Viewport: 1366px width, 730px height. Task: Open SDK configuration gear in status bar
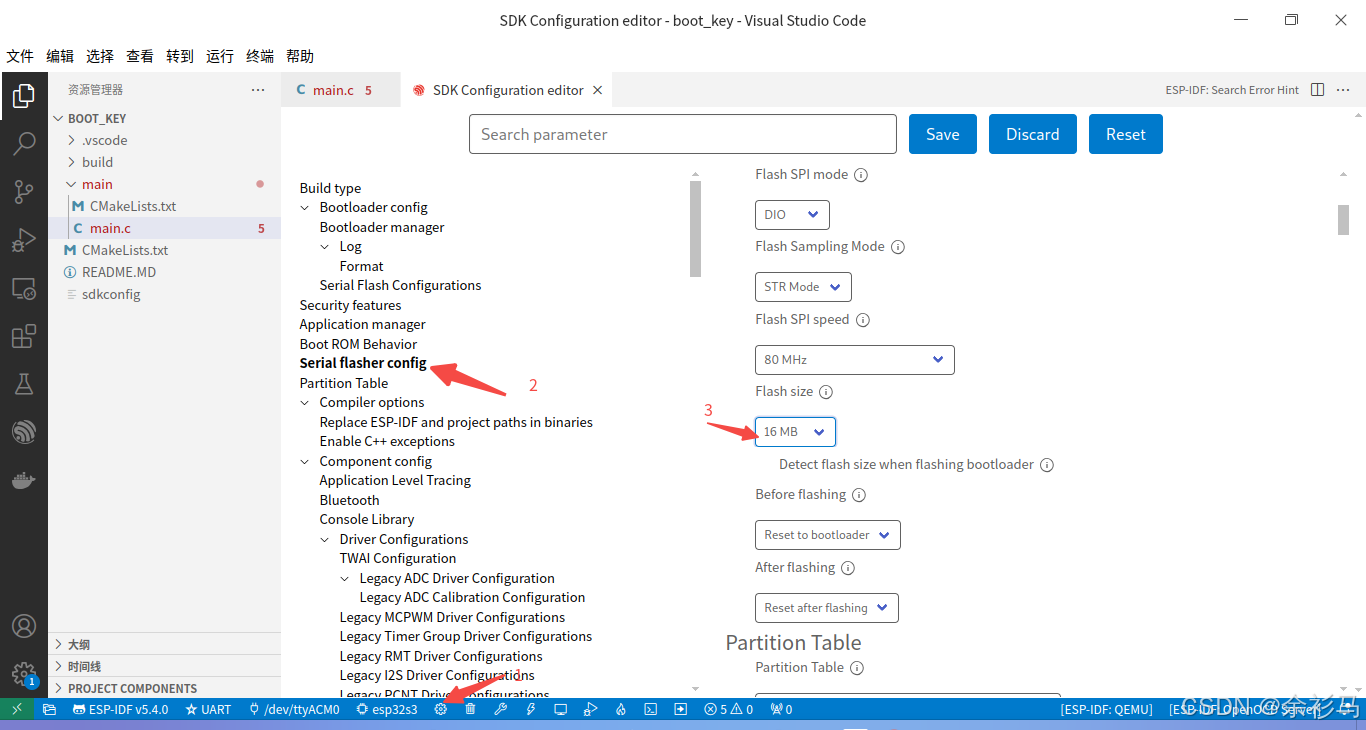point(440,709)
